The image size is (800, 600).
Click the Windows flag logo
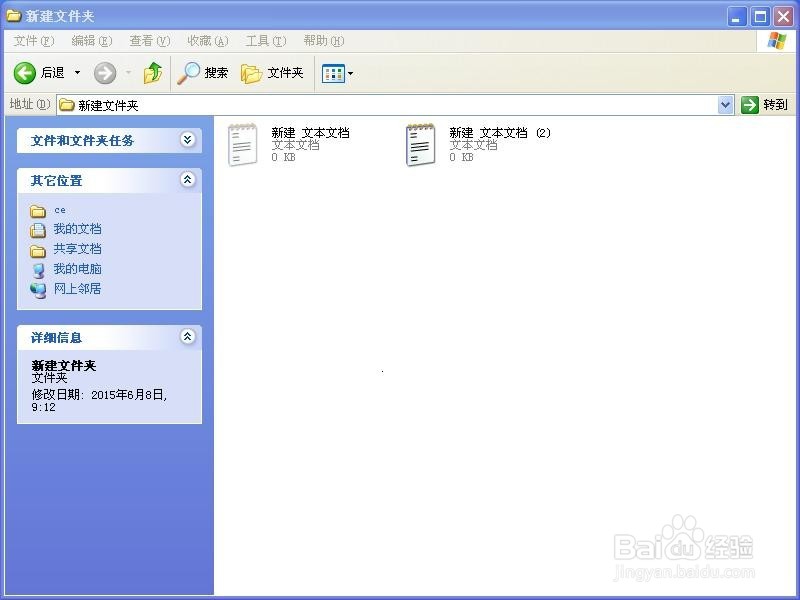tap(777, 41)
